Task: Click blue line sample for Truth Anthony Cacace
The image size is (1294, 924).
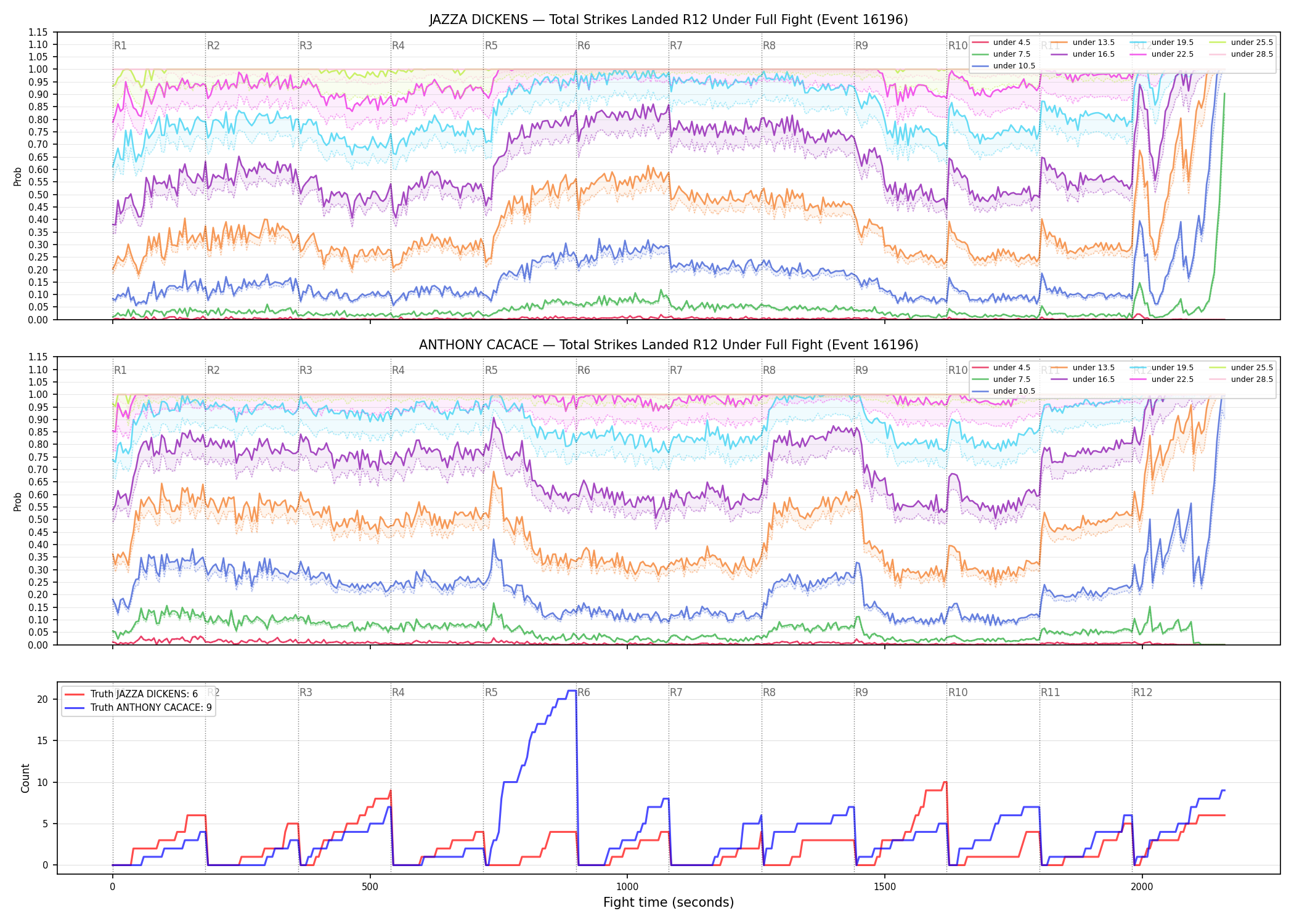Action: (x=75, y=708)
